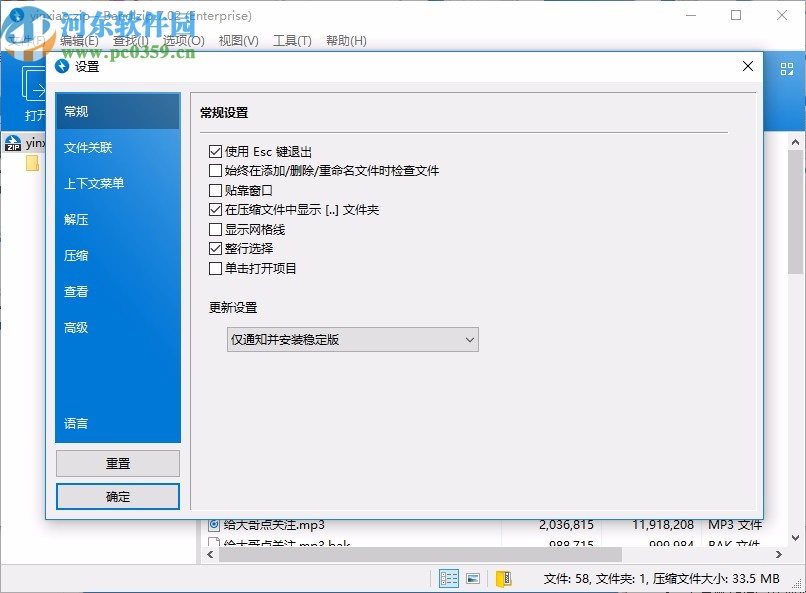Click the 重置 button to reset settings
The height and width of the screenshot is (593, 806).
pos(117,463)
